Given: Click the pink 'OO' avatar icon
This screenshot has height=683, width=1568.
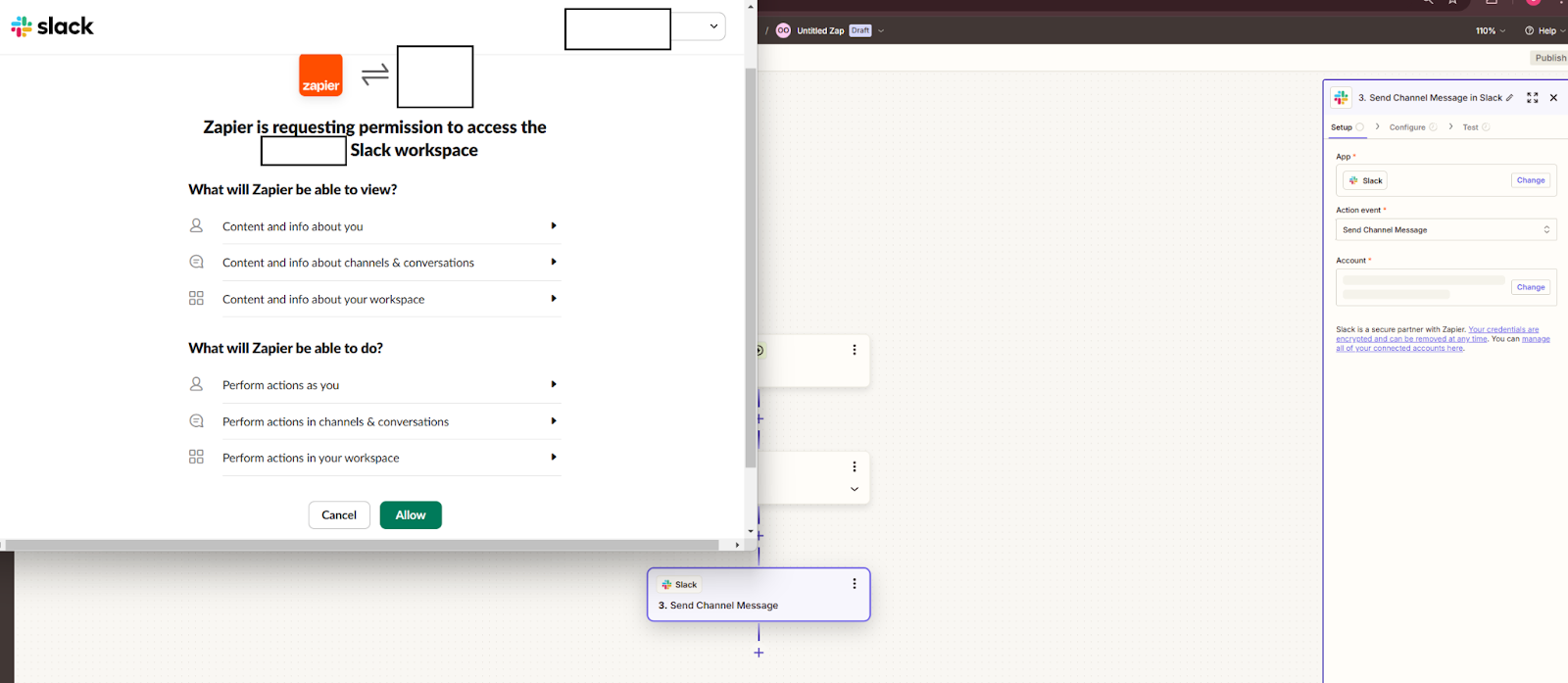Looking at the screenshot, I should 783,30.
